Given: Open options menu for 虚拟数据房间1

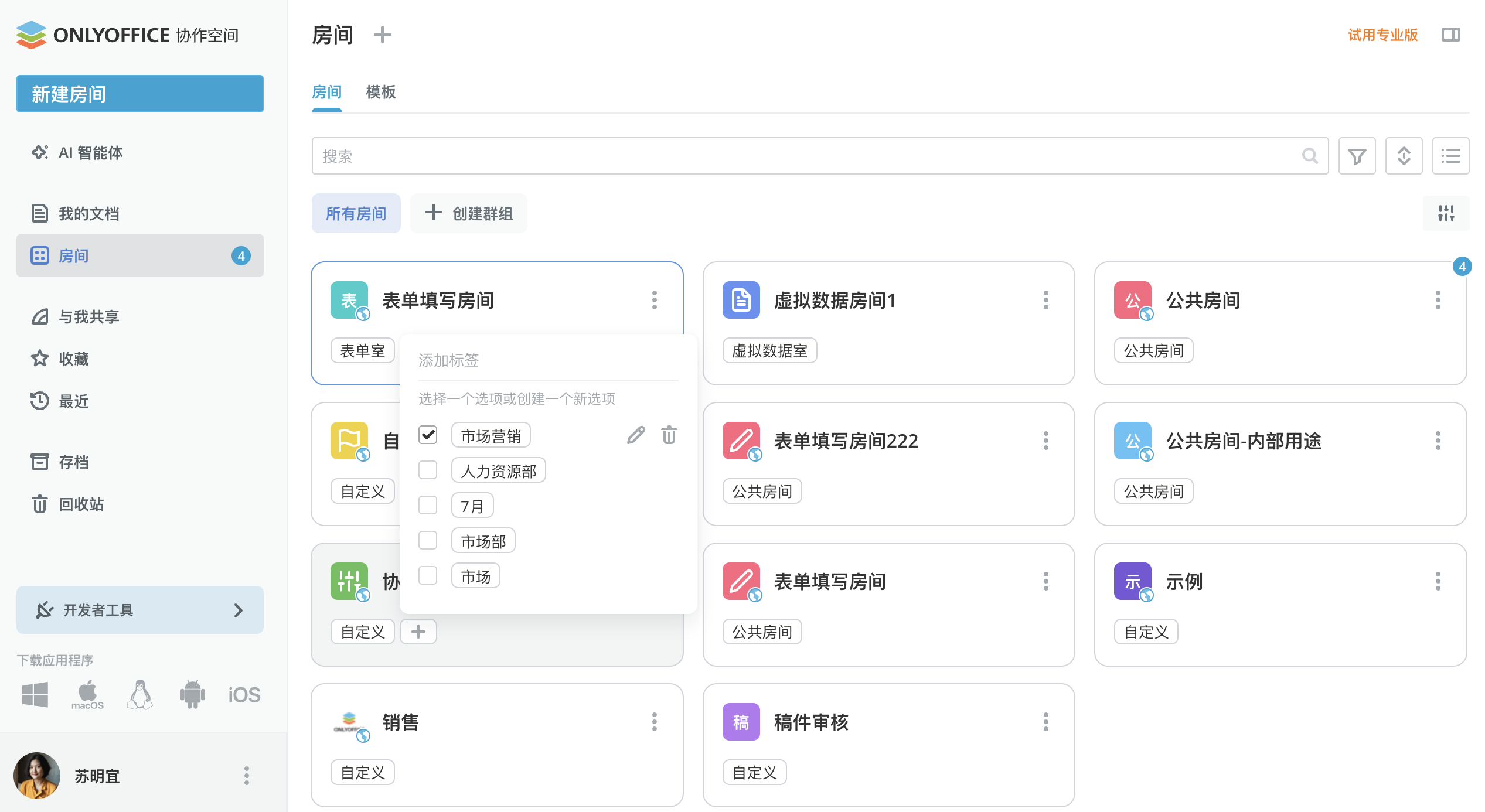Looking at the screenshot, I should [x=1046, y=300].
